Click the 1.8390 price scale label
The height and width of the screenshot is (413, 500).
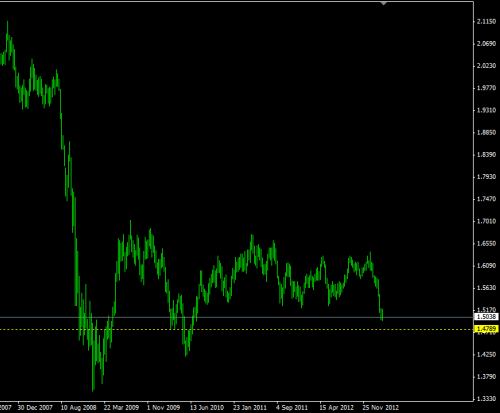(486, 155)
